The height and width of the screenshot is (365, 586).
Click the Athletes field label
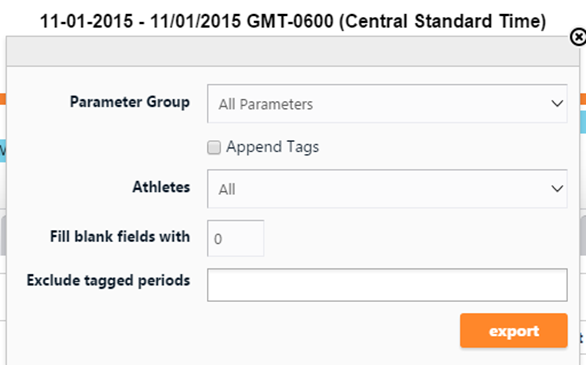coord(161,187)
